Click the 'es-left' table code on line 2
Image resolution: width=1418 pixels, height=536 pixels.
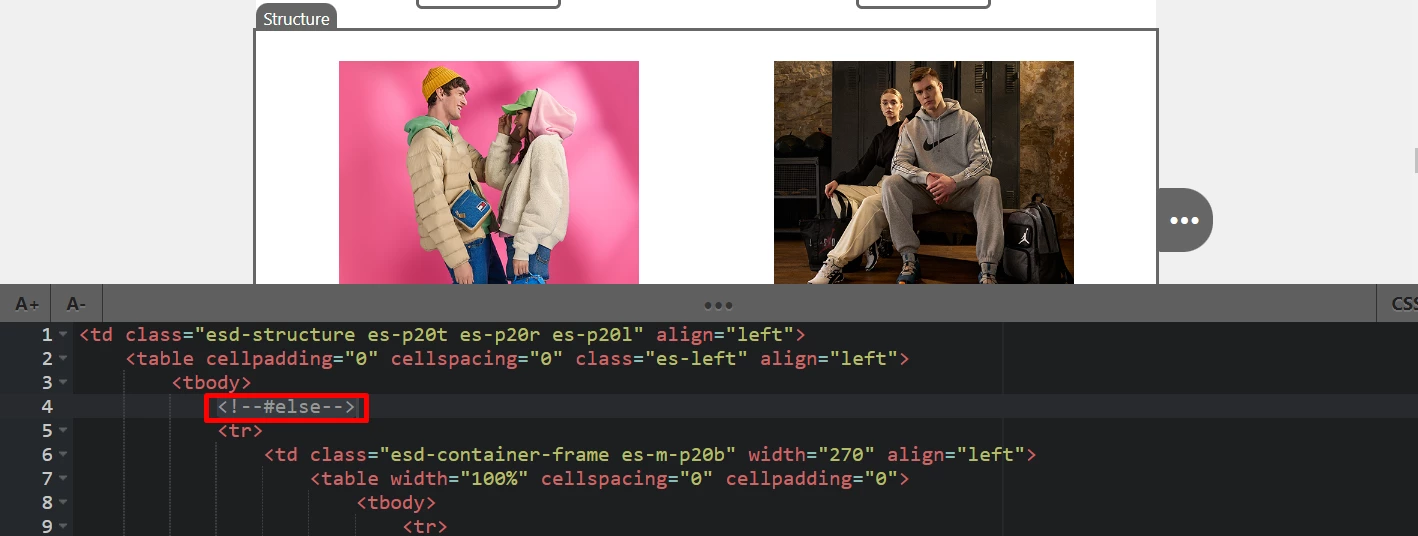tap(517, 358)
